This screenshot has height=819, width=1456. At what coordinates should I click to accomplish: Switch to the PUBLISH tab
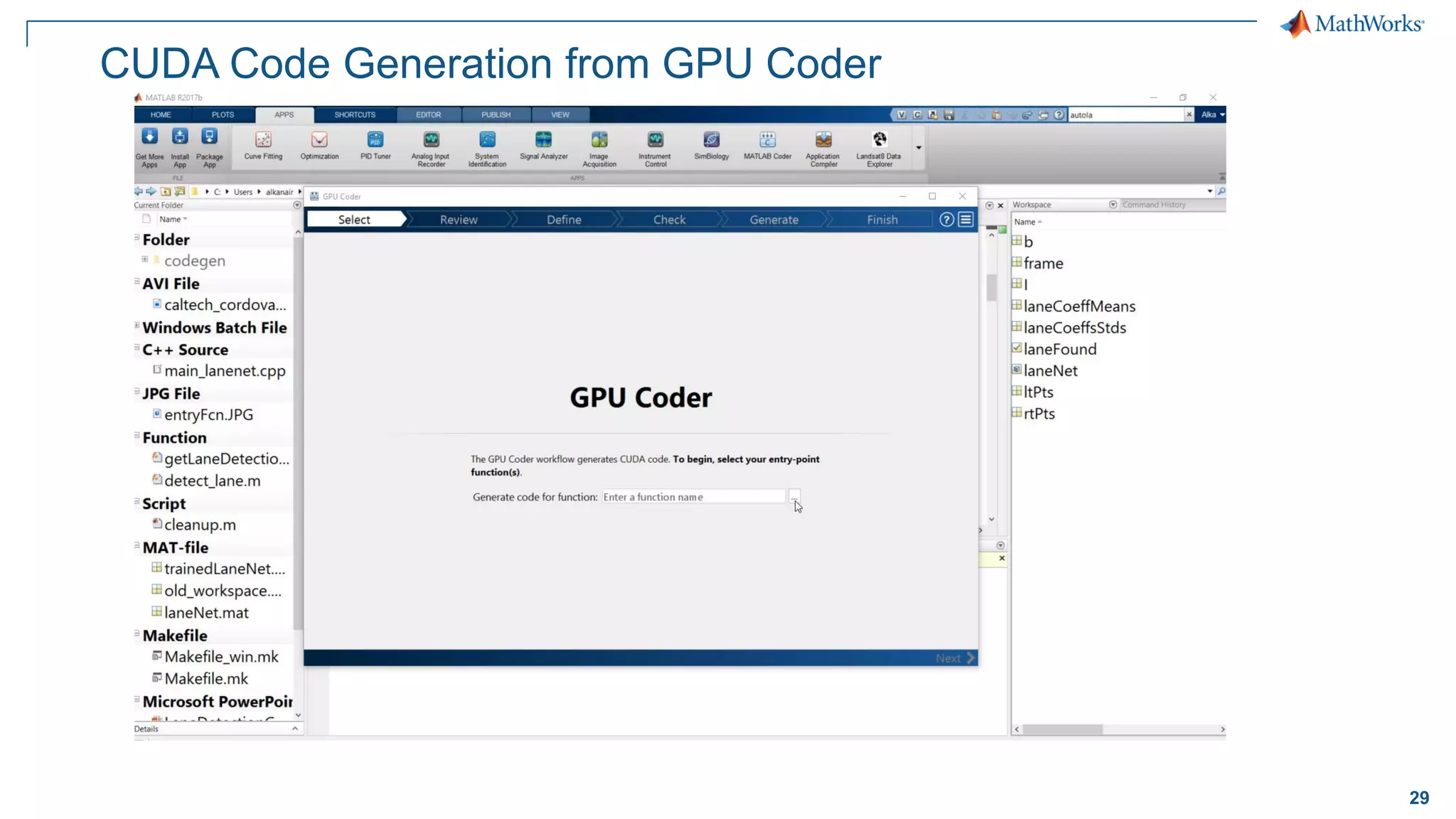pos(496,114)
